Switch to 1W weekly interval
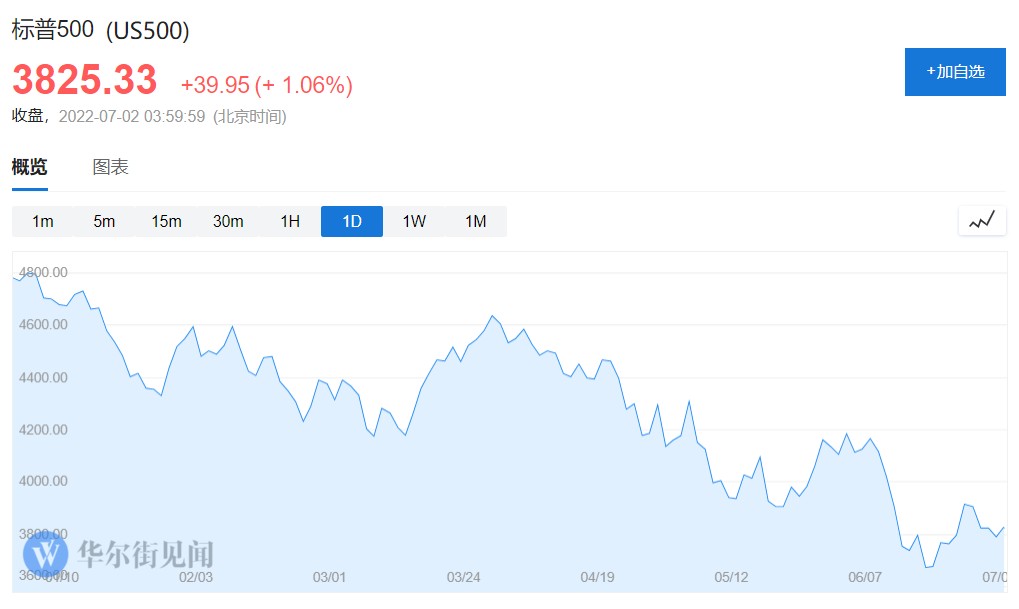Image resolution: width=1019 pixels, height=609 pixels. pos(414,221)
